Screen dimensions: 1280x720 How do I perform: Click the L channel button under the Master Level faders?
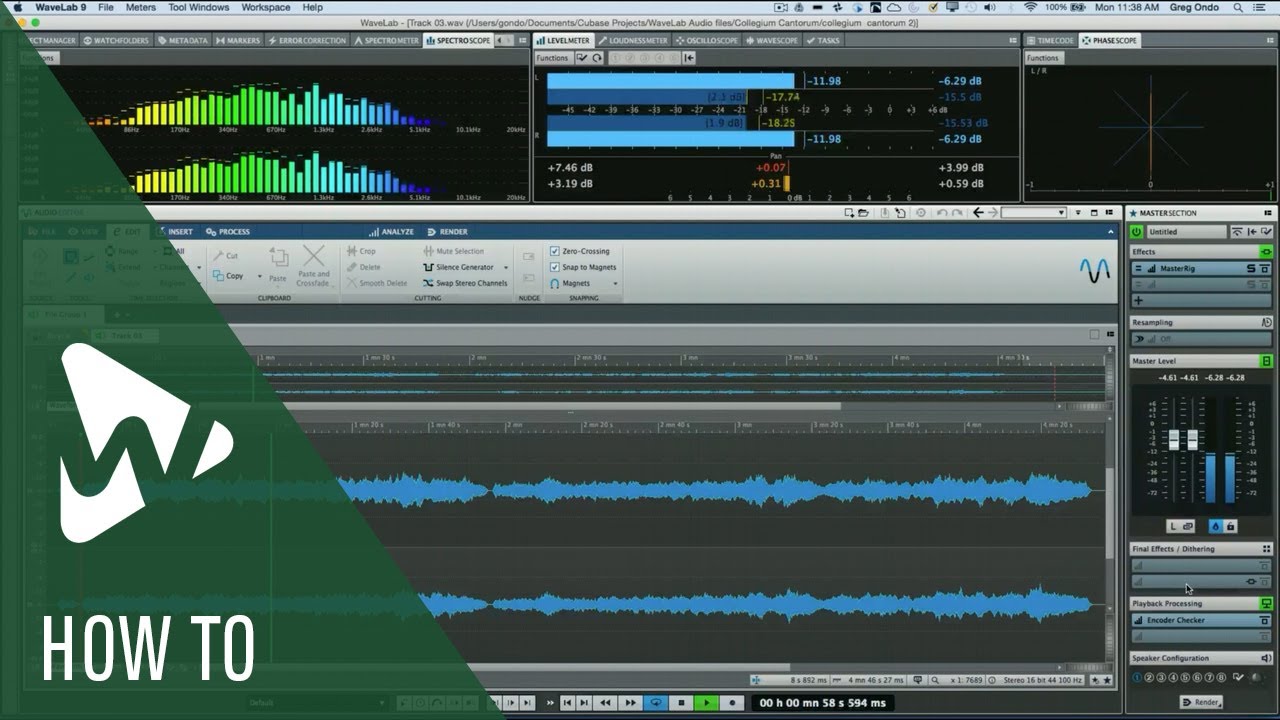point(1173,526)
